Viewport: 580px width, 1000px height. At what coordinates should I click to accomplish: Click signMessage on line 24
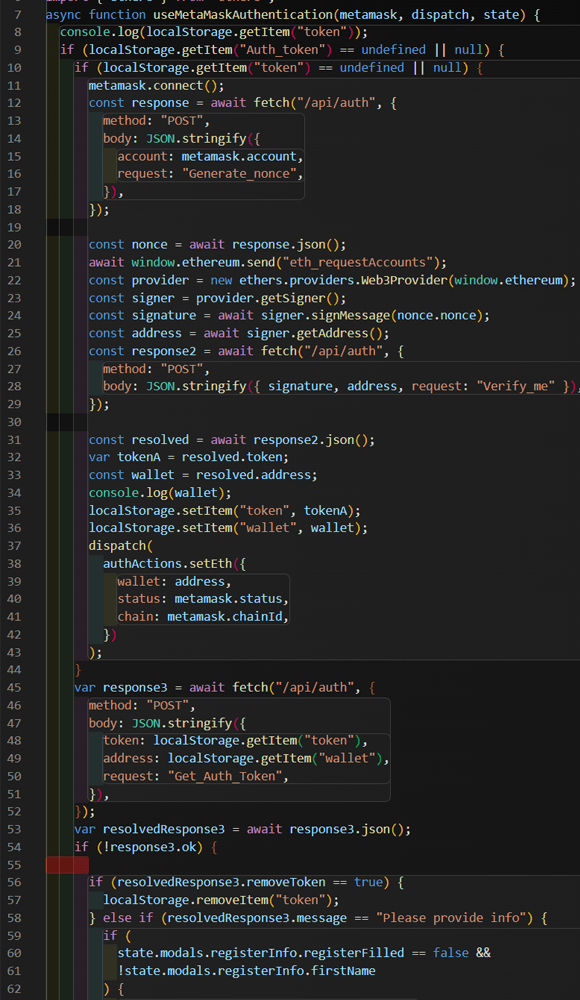pyautogui.click(x=353, y=315)
